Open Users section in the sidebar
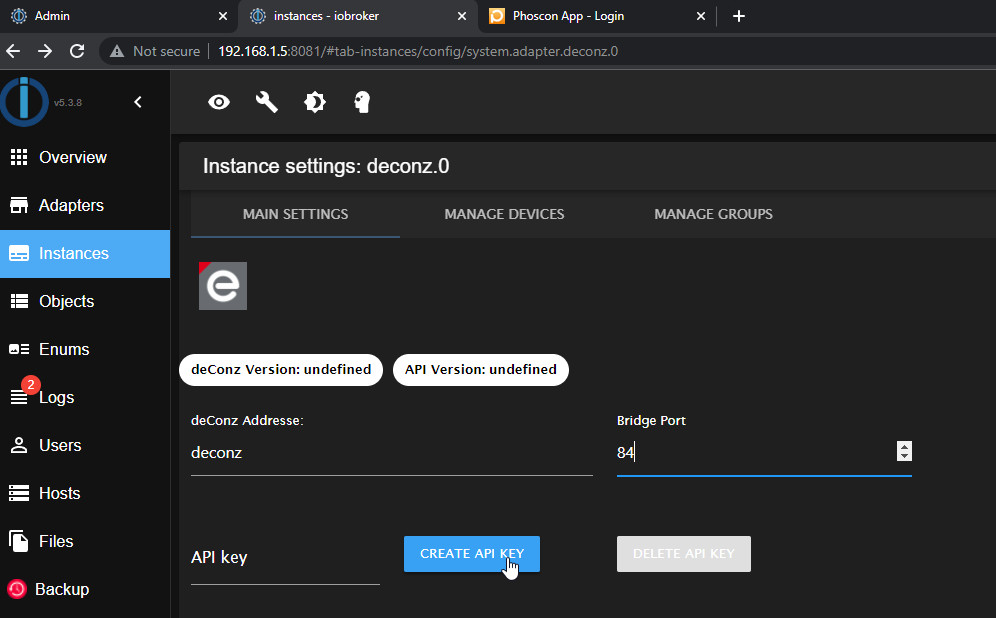 coord(60,445)
